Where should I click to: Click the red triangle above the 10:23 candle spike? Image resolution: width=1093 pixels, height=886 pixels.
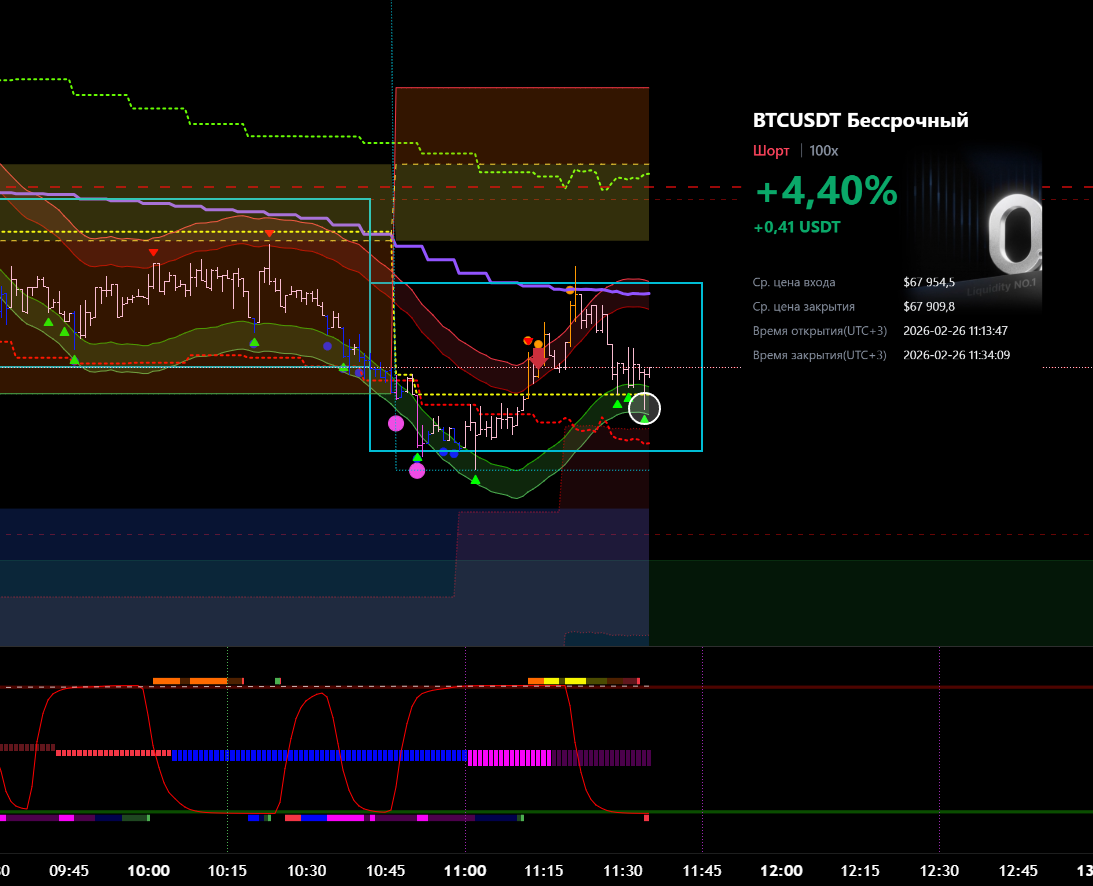click(270, 233)
